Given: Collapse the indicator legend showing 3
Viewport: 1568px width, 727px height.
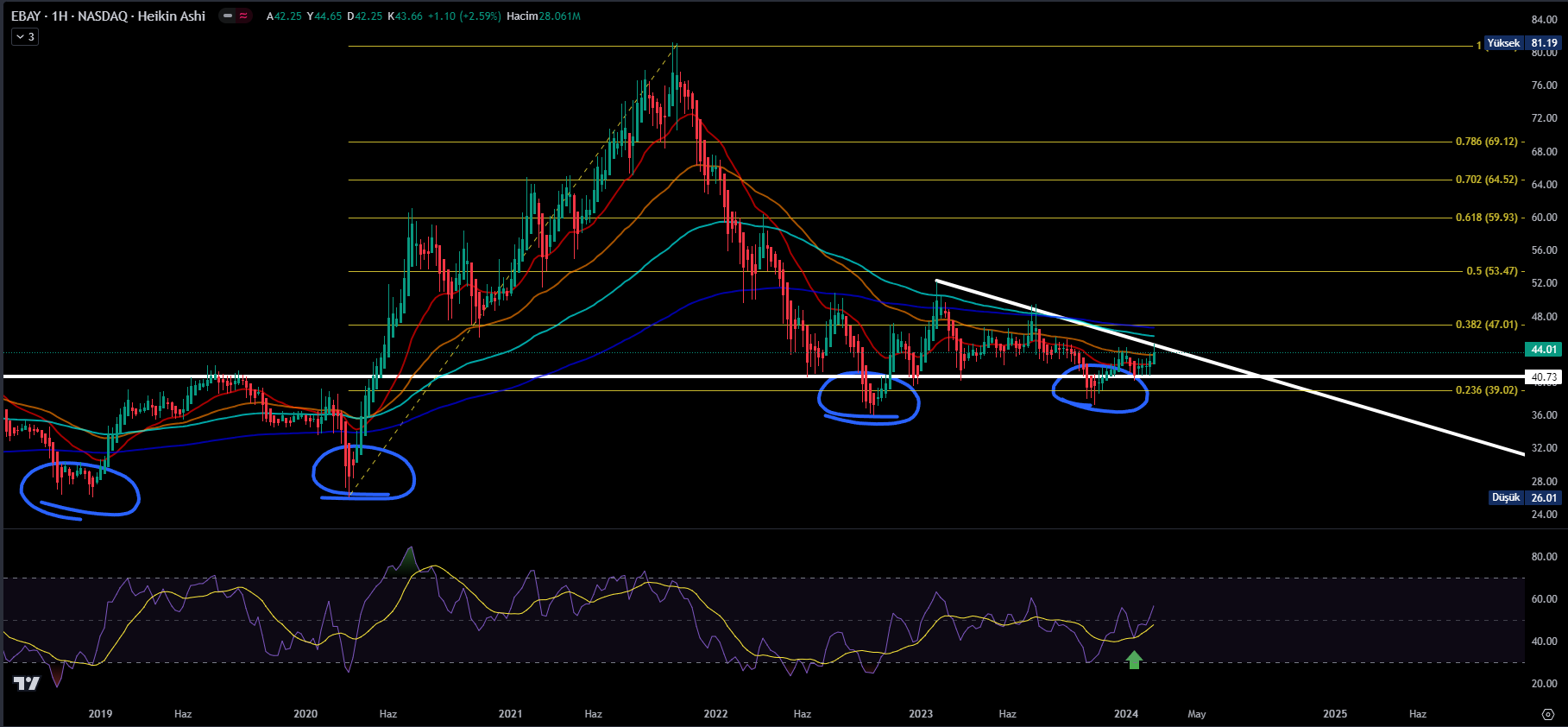Looking at the screenshot, I should pyautogui.click(x=24, y=37).
